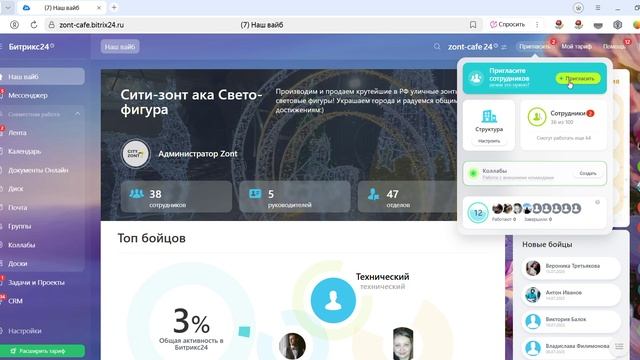Image resolution: width=640 pixels, height=360 pixels.
Task: Click the green Пригласить invite button
Action: (578, 78)
